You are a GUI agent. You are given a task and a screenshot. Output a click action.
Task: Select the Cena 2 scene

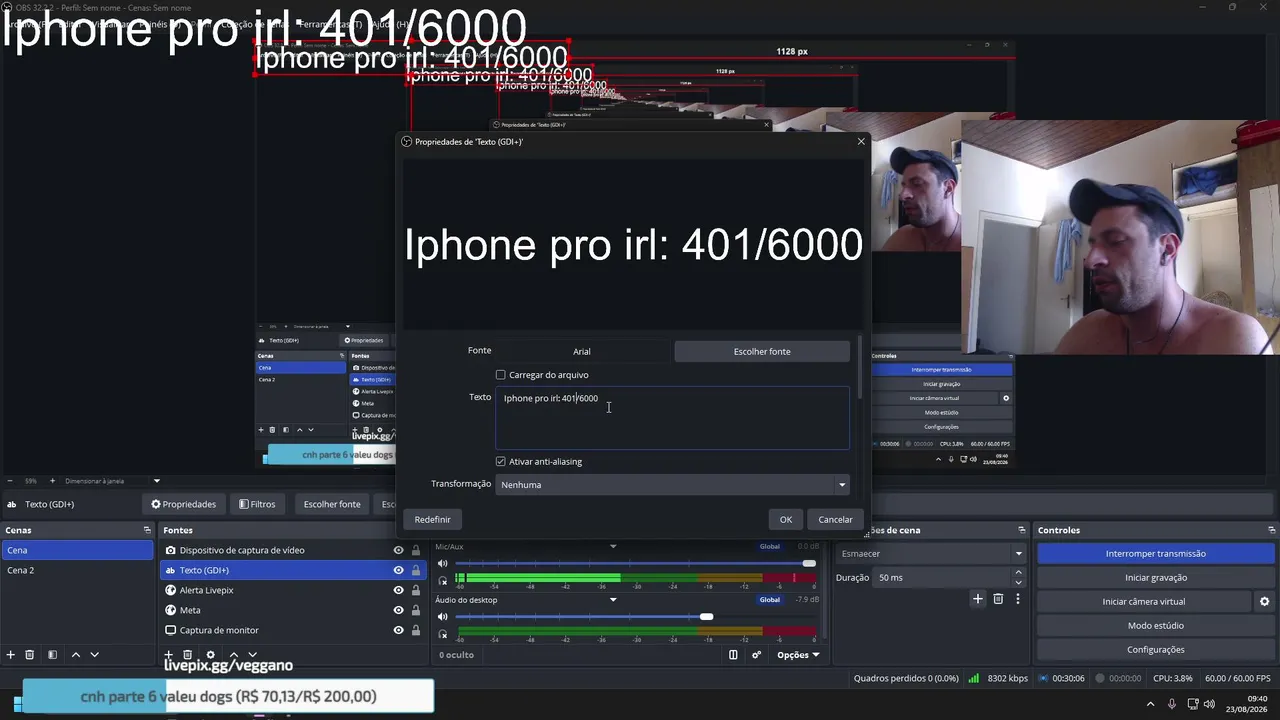77,570
